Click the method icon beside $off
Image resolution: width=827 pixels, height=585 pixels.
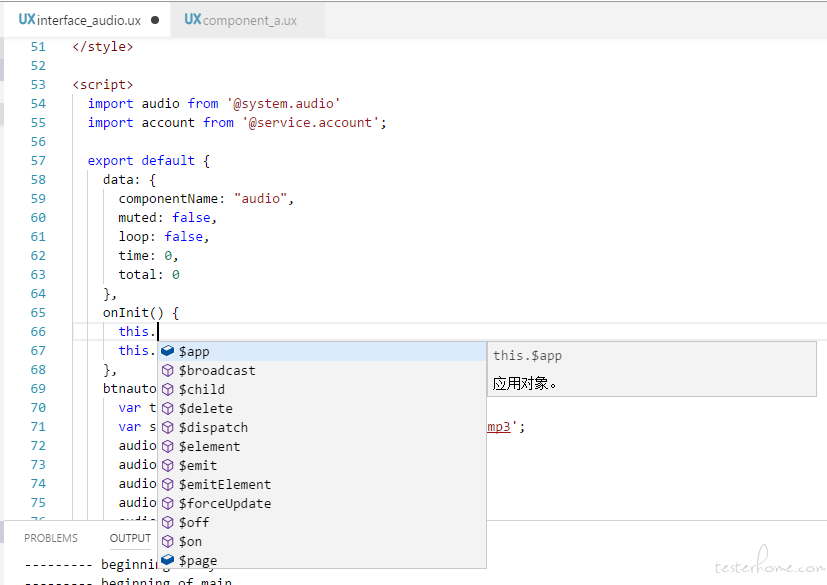pyautogui.click(x=168, y=522)
